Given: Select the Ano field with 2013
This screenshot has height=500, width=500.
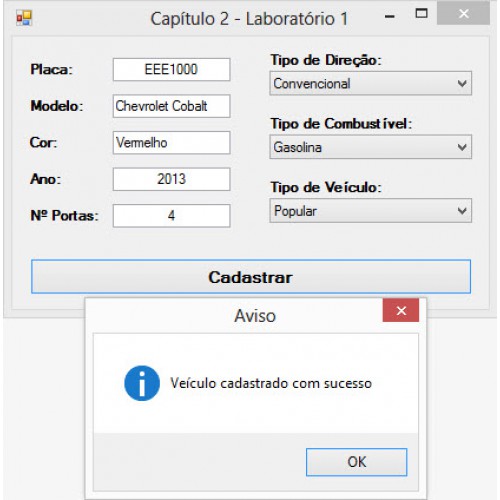Looking at the screenshot, I should point(171,179).
